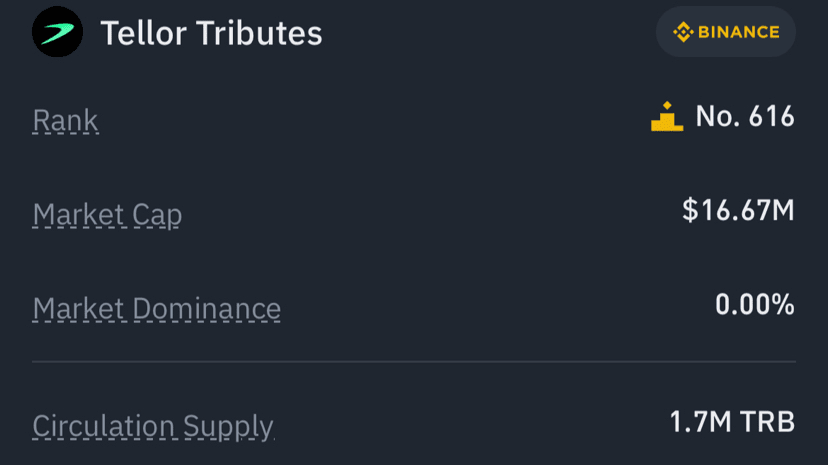828x465 pixels.
Task: Click the No. prefix before 616
Action: coord(715,117)
